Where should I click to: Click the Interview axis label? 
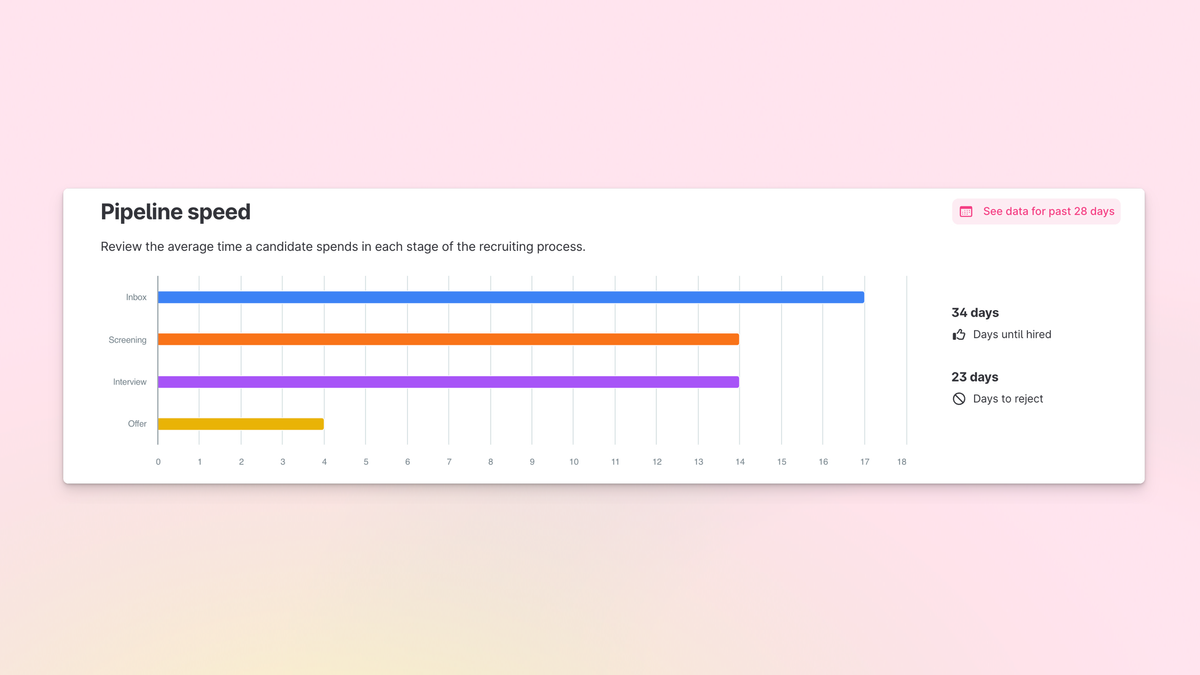(x=130, y=382)
